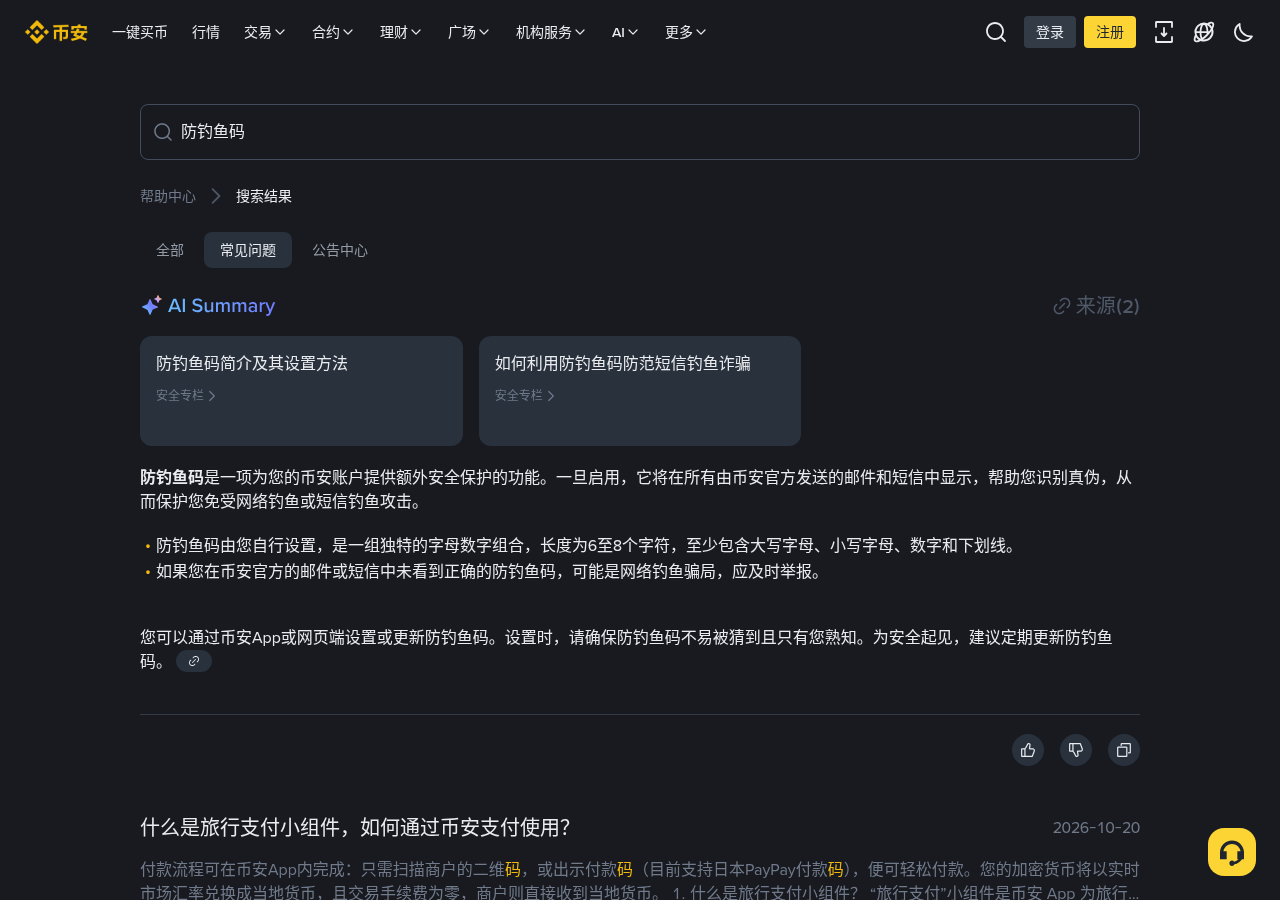Open the 行情 menu item
This screenshot has width=1280, height=900.
[x=206, y=32]
